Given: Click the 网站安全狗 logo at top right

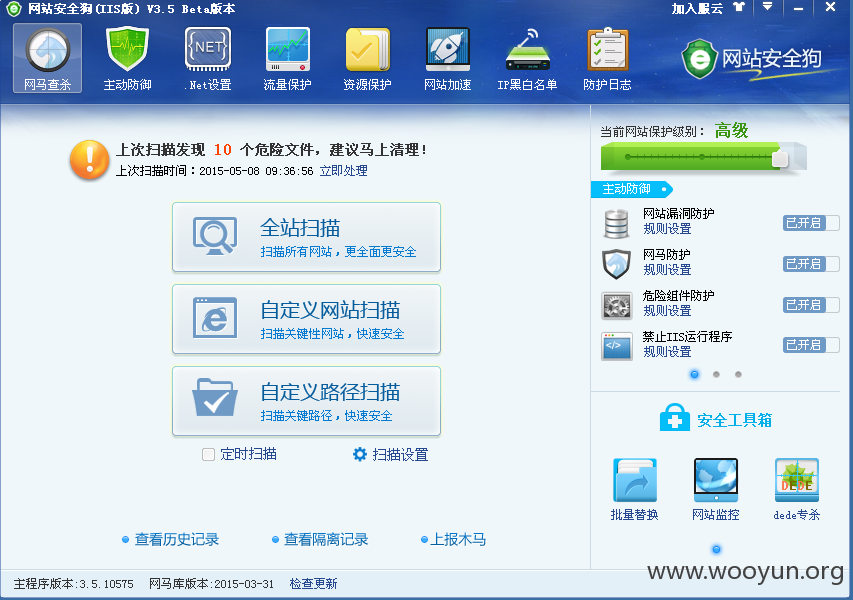Looking at the screenshot, I should click(752, 59).
